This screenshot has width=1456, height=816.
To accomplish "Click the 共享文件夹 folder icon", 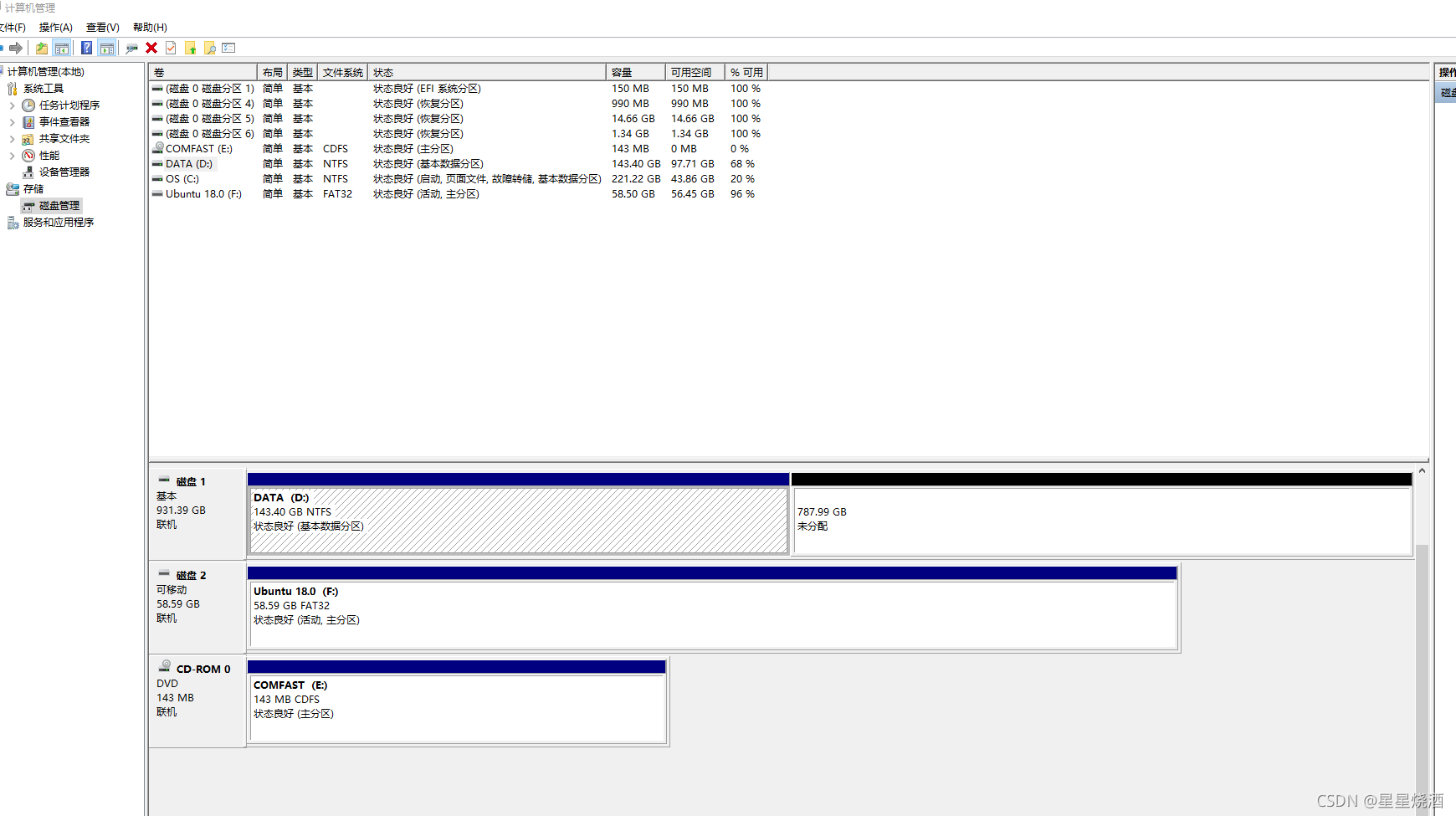I will pyautogui.click(x=28, y=139).
